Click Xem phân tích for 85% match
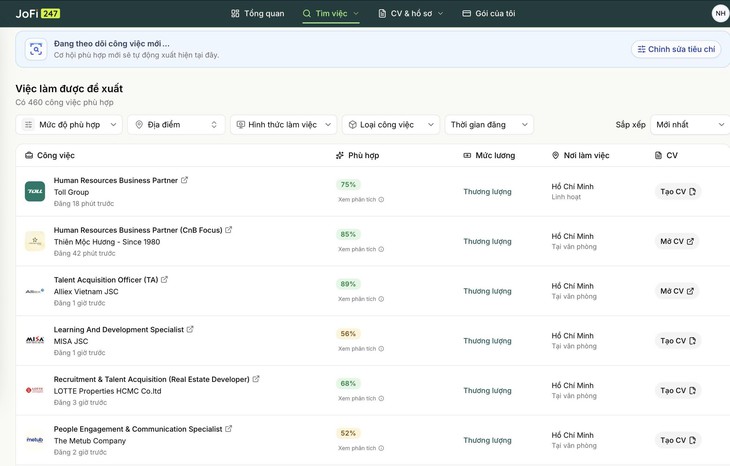This screenshot has height=466, width=730. [x=361, y=250]
